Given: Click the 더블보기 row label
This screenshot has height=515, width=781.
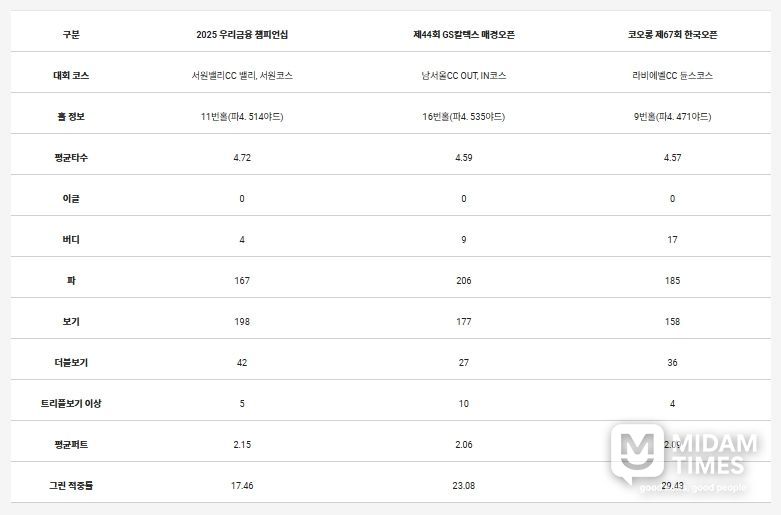Looking at the screenshot, I should [70, 362].
